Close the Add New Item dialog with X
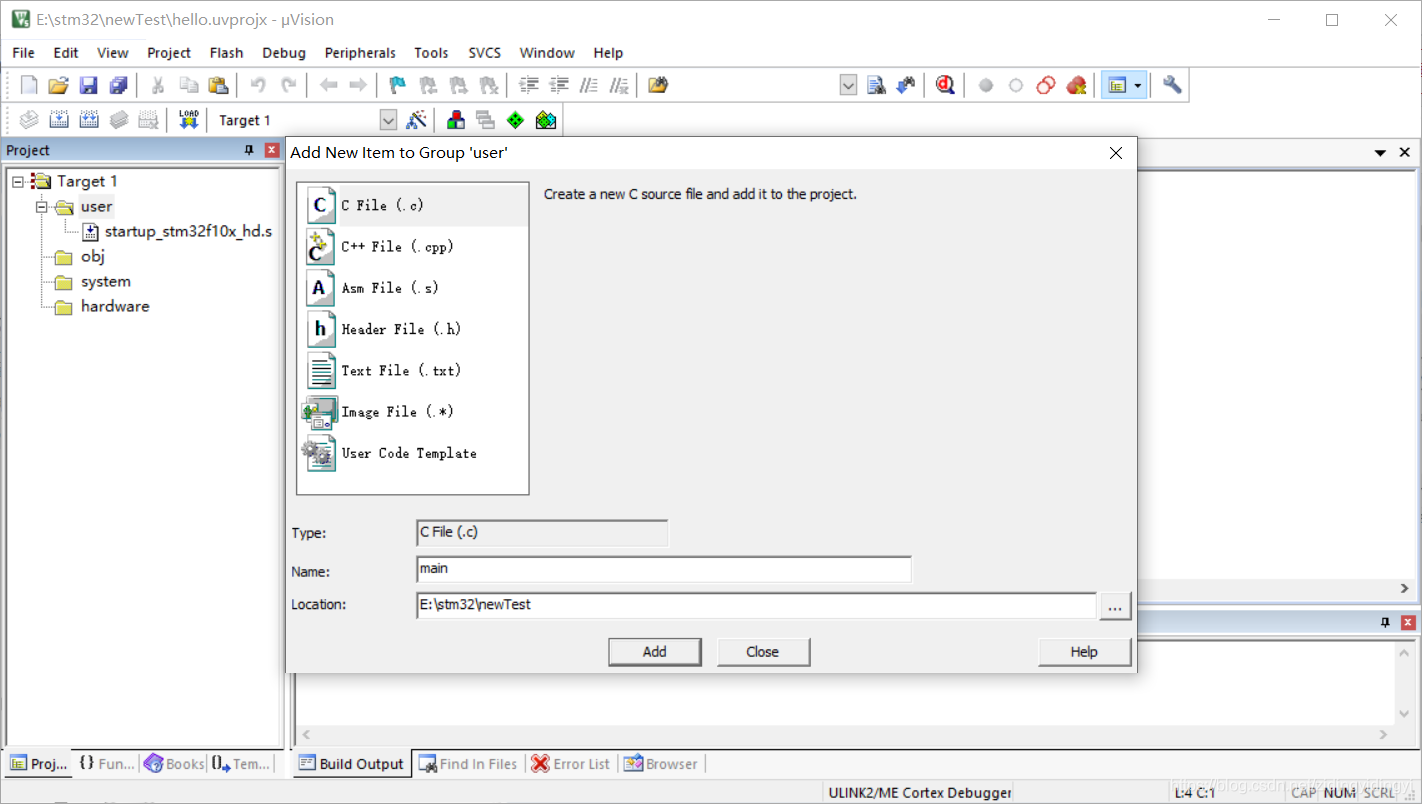The width and height of the screenshot is (1422, 804). (1116, 153)
